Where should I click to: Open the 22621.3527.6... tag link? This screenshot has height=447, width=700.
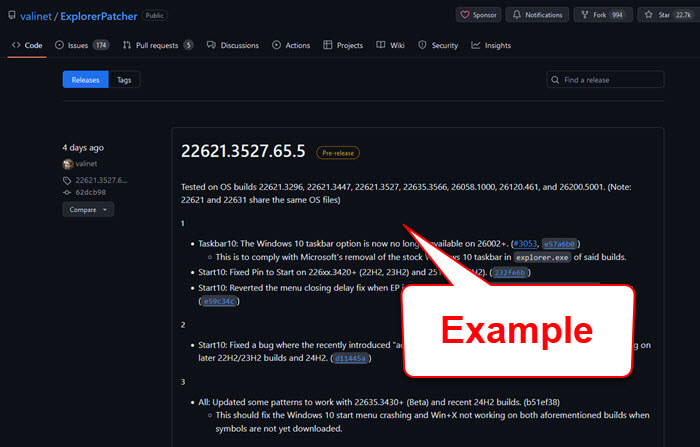(x=101, y=180)
